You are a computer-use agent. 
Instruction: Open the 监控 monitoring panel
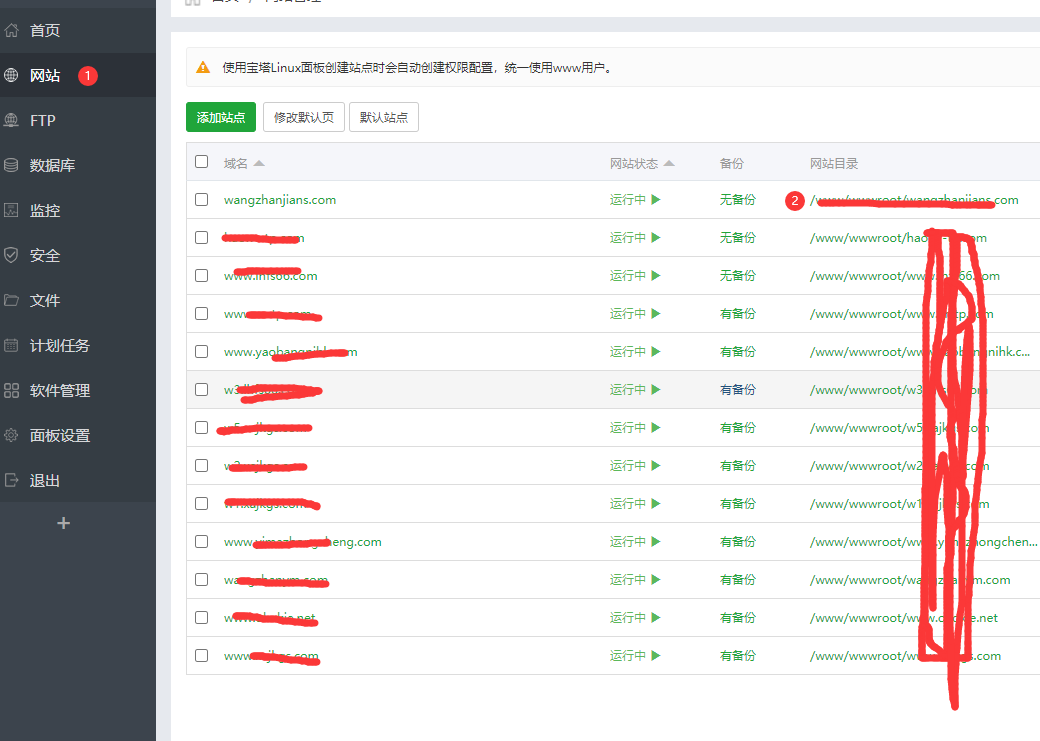coord(44,210)
